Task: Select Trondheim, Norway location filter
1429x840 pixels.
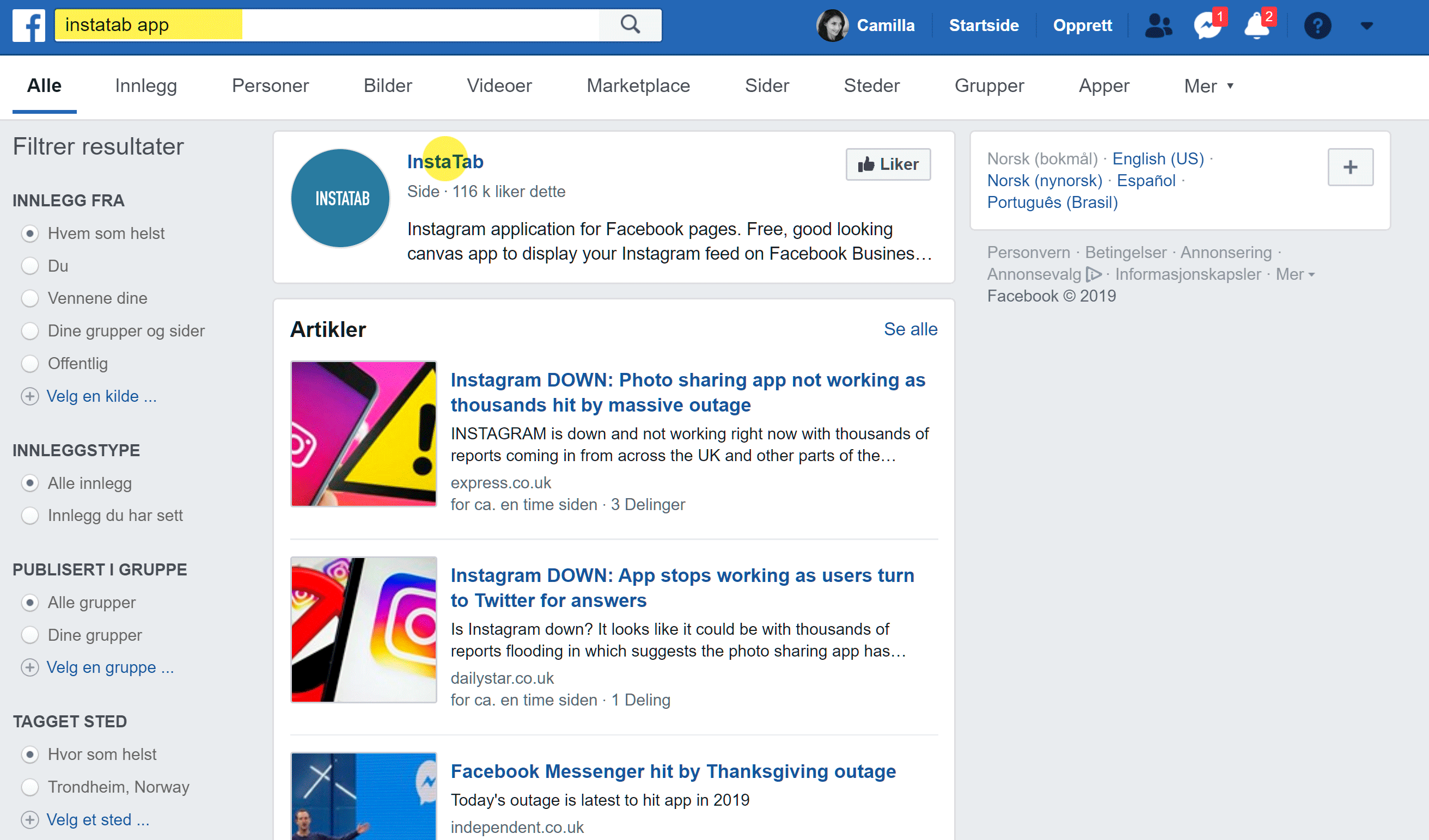Action: pos(29,787)
